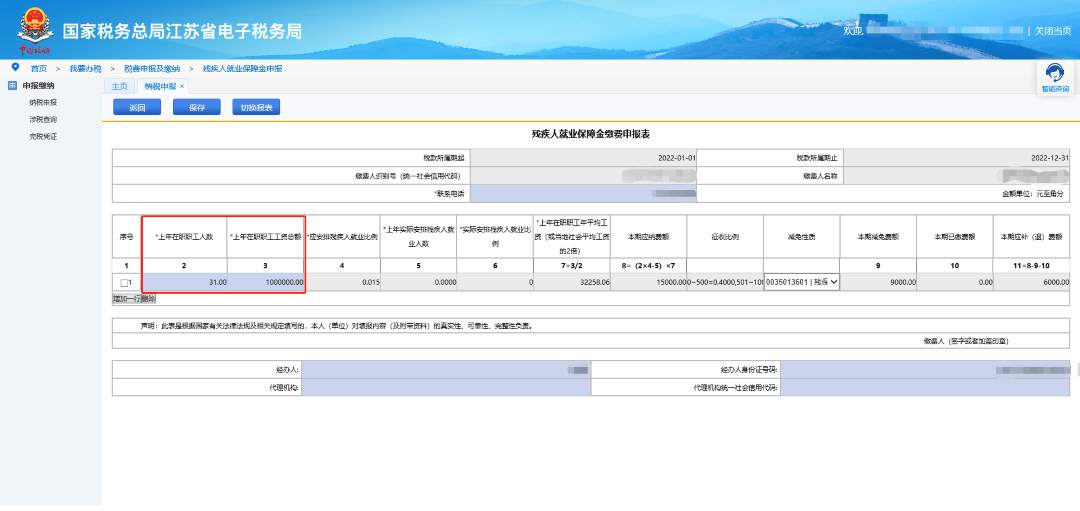Click 删除 below the table

click(x=148, y=298)
